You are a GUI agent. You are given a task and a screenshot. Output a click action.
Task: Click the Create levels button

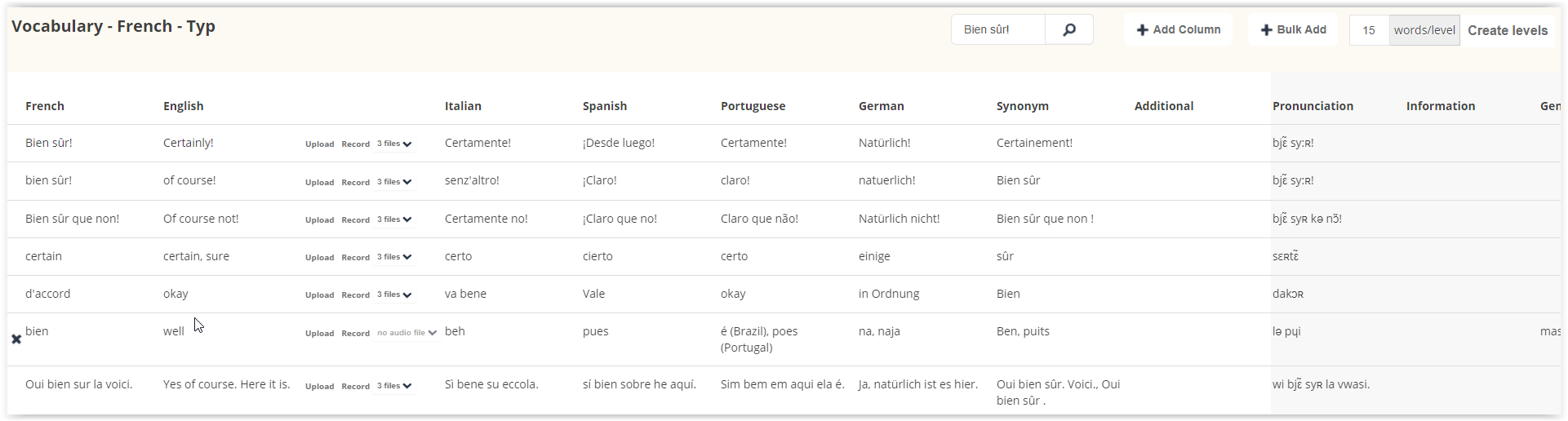tap(1508, 30)
